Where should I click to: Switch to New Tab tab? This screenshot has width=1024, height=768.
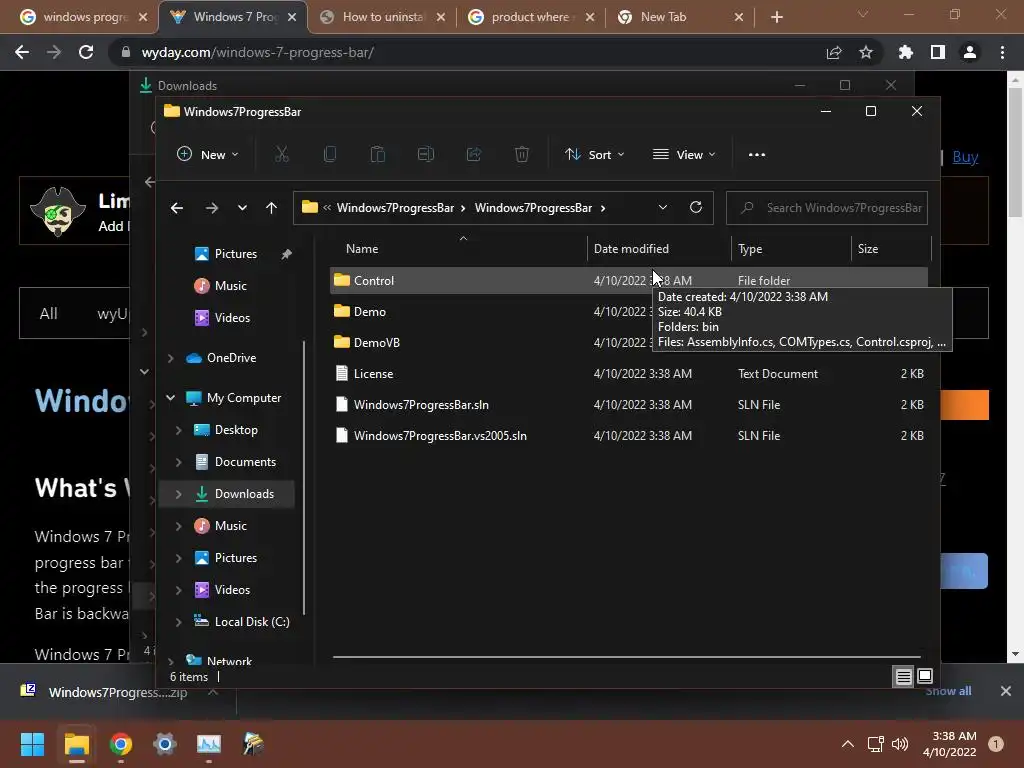[x=681, y=17]
